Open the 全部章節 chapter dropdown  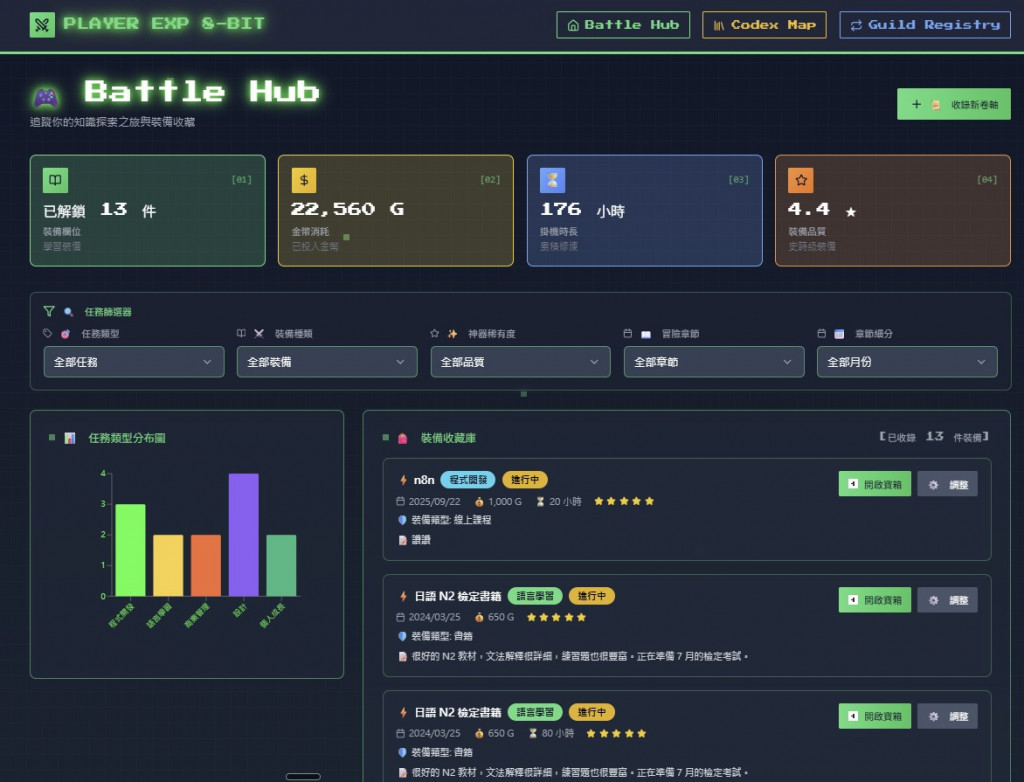(714, 362)
